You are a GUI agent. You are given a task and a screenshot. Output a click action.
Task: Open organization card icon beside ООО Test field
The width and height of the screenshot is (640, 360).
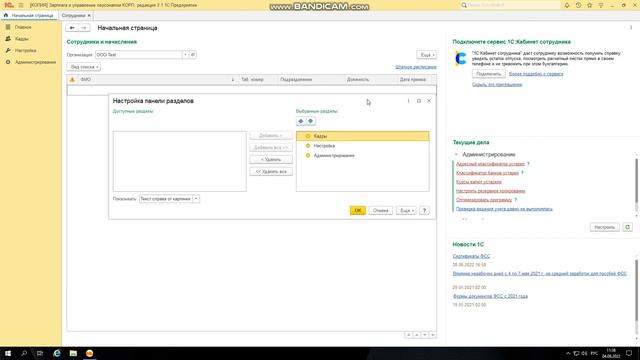(193, 55)
